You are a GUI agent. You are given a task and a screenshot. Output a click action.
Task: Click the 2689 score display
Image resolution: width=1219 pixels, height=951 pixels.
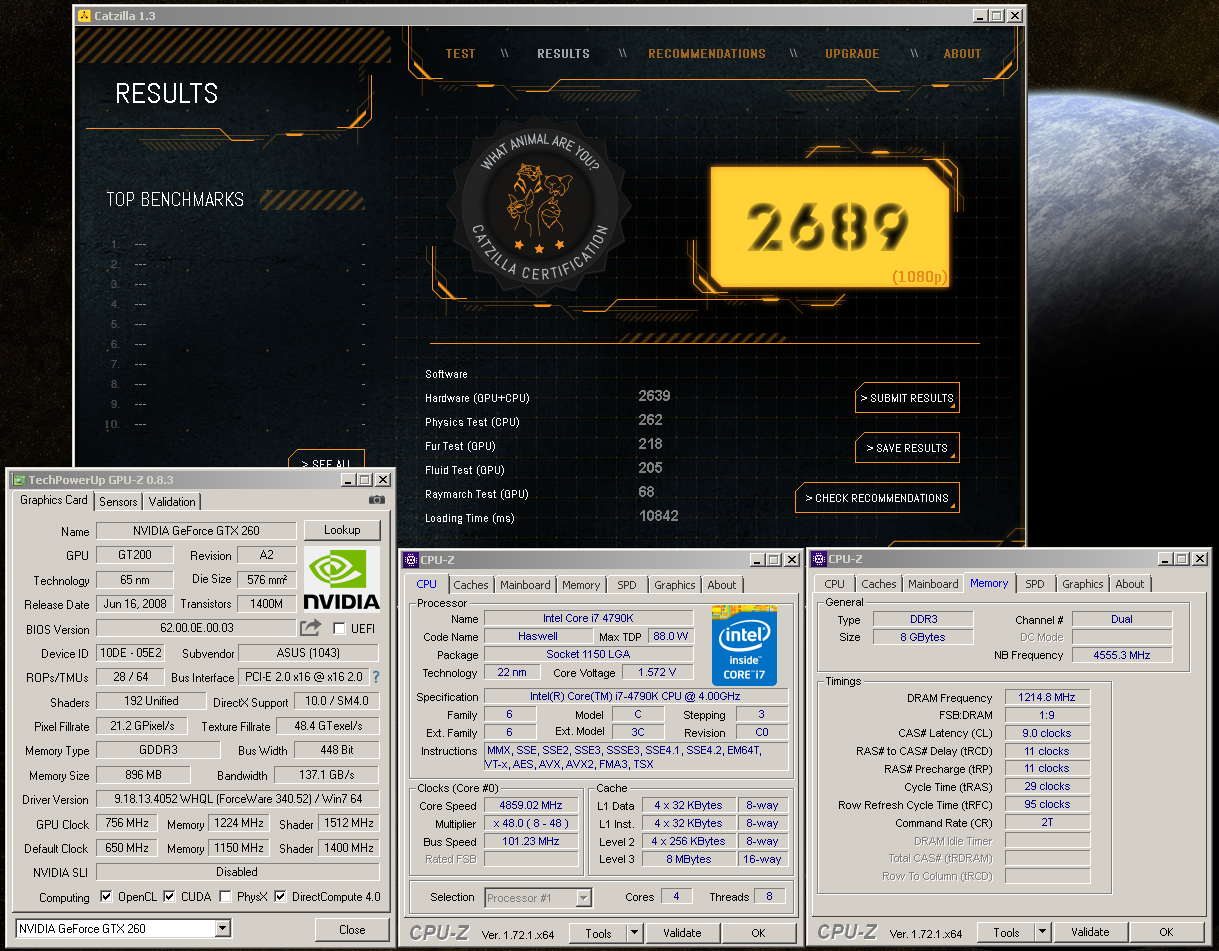tap(829, 227)
